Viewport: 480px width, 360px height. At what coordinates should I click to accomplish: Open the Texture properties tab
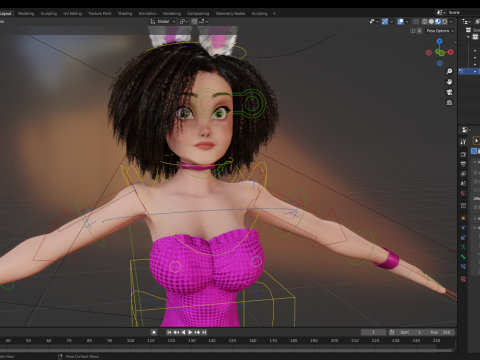(x=463, y=279)
